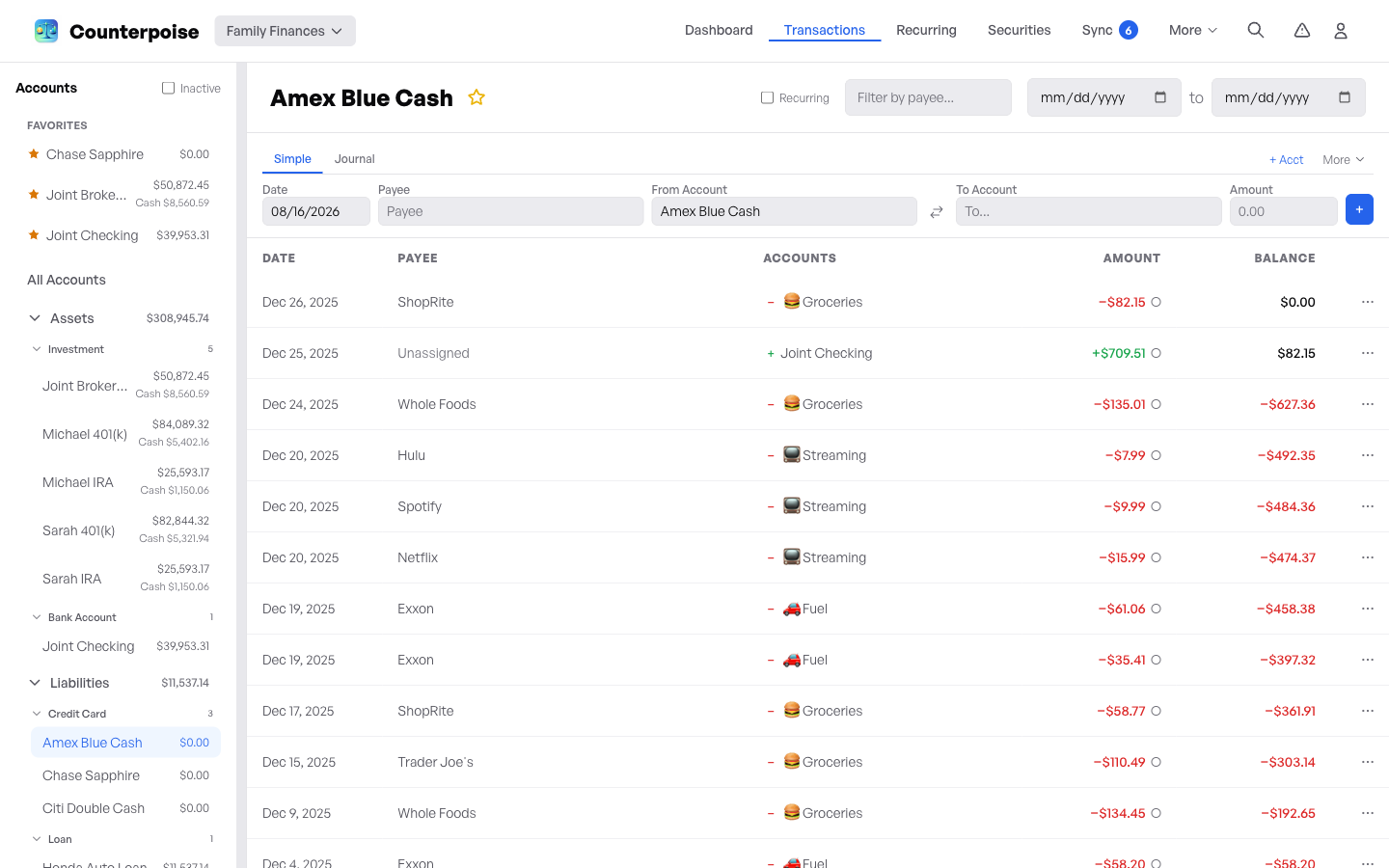Enable the Recurring filter checkbox
This screenshot has height=868, width=1389.
pos(767,97)
